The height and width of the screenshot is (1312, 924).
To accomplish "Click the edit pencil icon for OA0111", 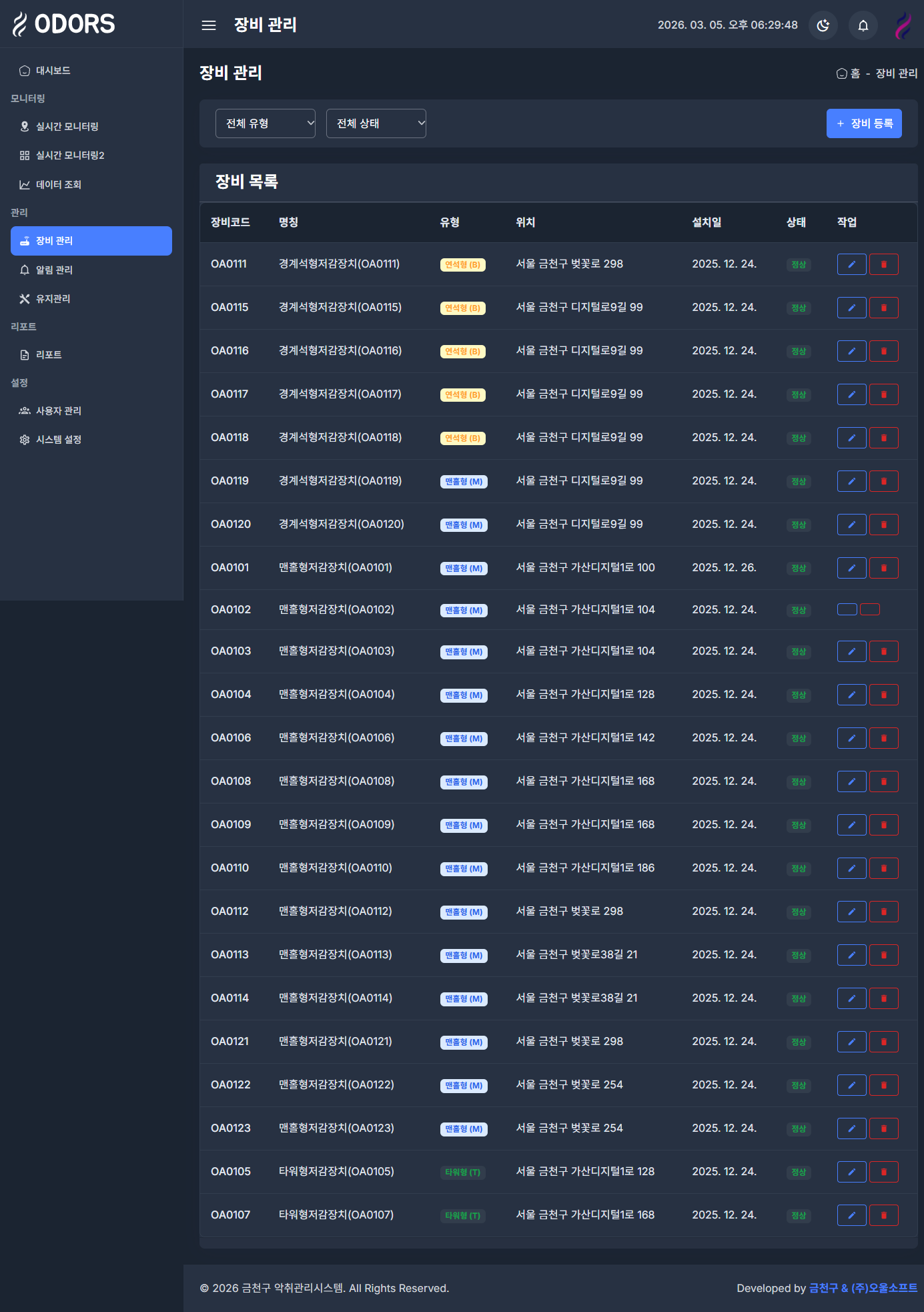I will [851, 264].
